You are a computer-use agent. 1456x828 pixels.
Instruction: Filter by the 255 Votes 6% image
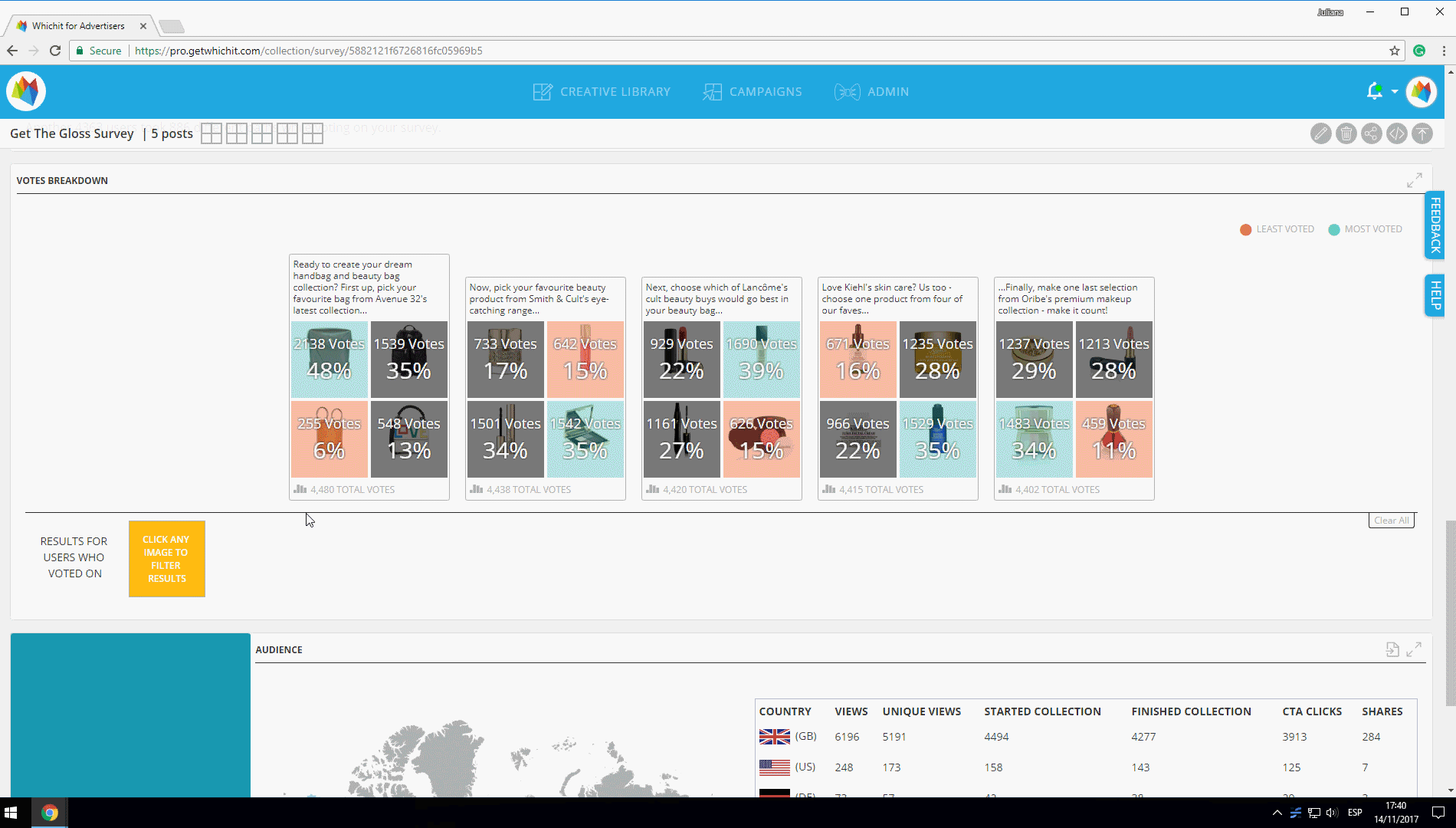330,439
